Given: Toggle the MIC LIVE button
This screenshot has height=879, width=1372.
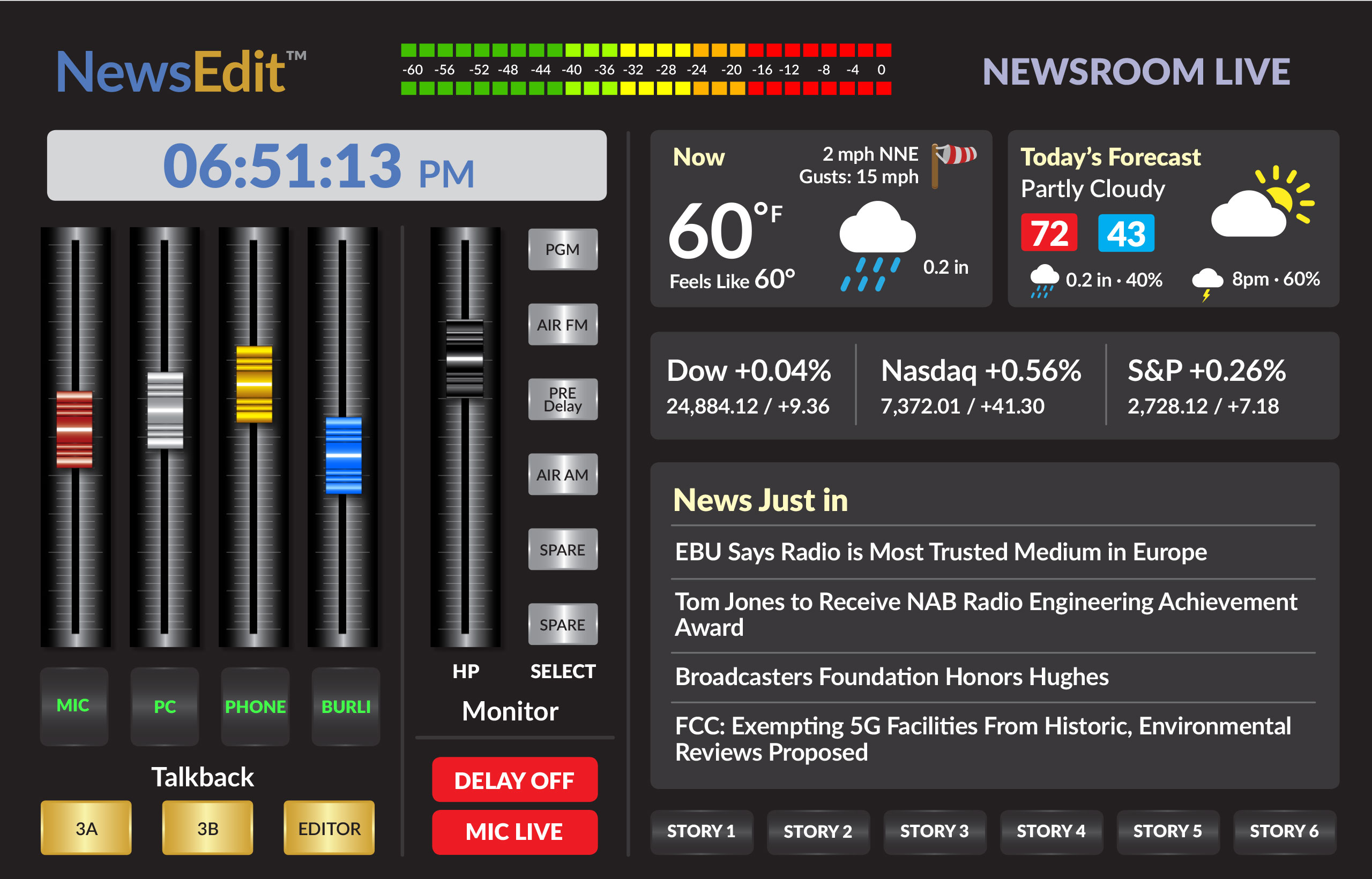Looking at the screenshot, I should 514,832.
